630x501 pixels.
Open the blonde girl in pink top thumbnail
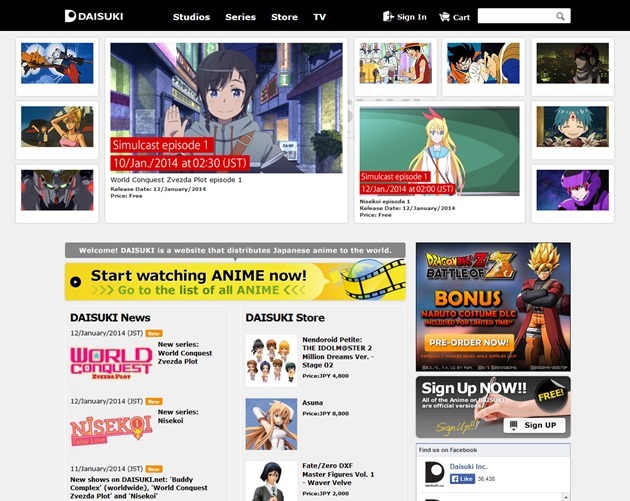coord(57,127)
